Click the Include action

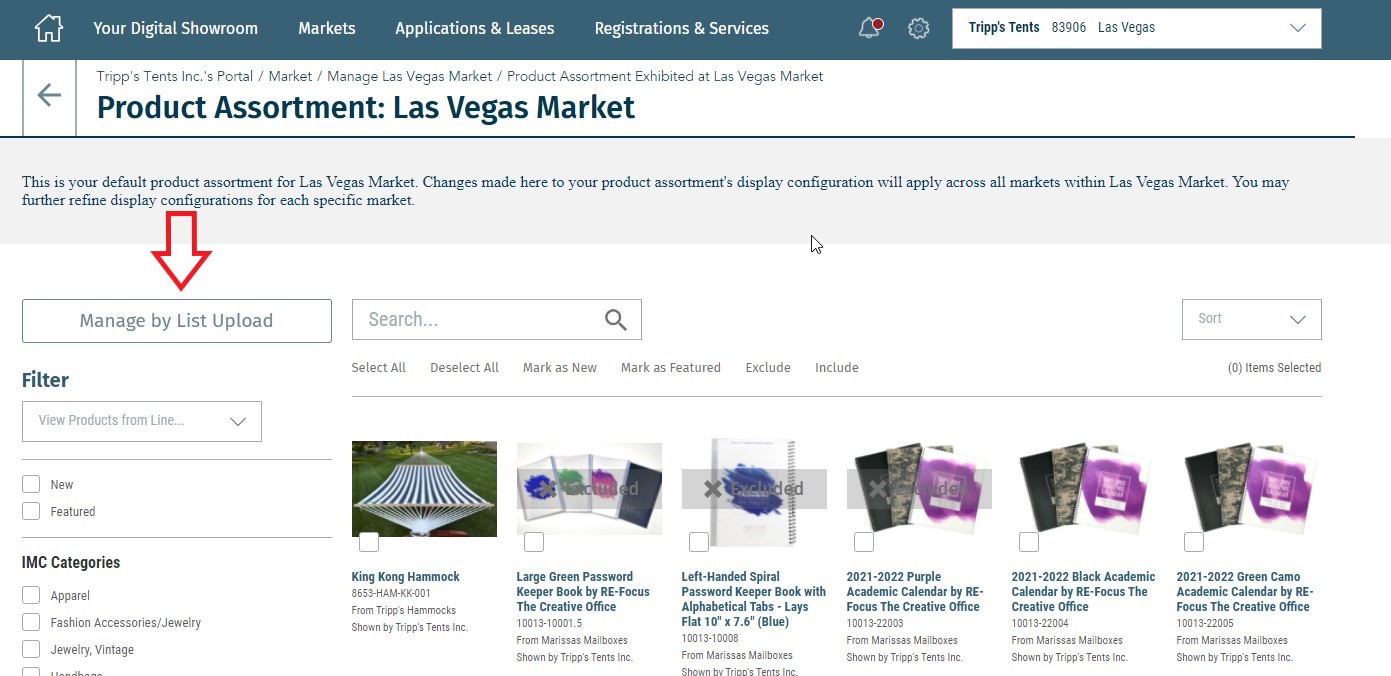click(837, 368)
